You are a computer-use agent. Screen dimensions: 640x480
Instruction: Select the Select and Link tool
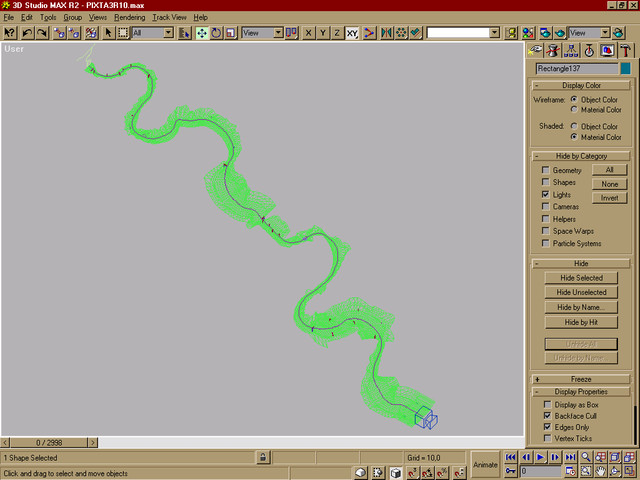pos(60,33)
